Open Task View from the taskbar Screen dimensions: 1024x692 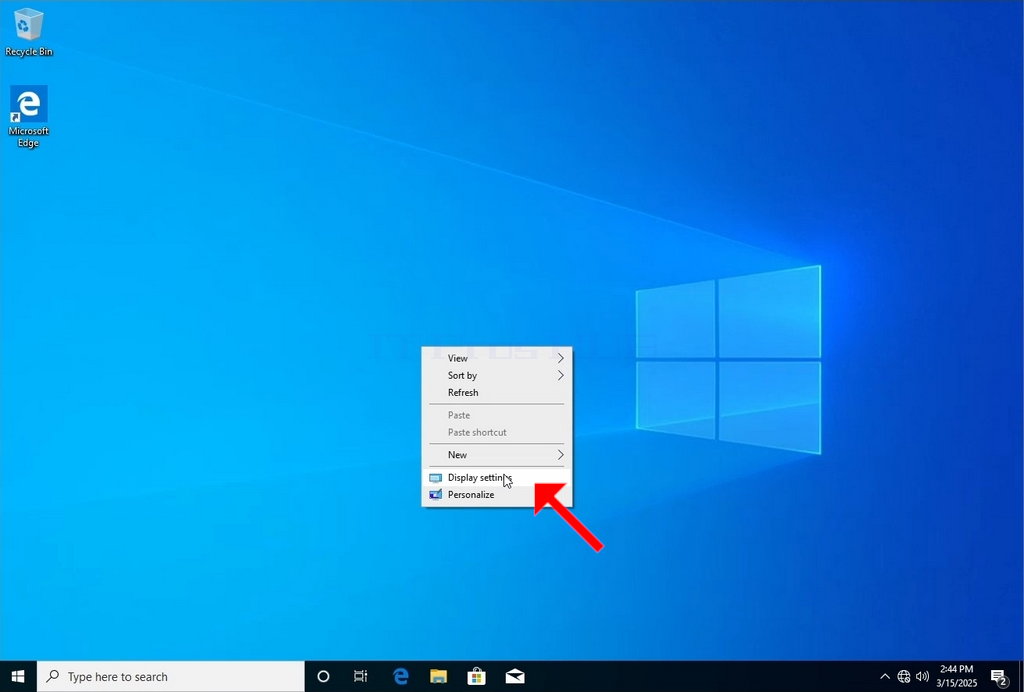point(360,676)
